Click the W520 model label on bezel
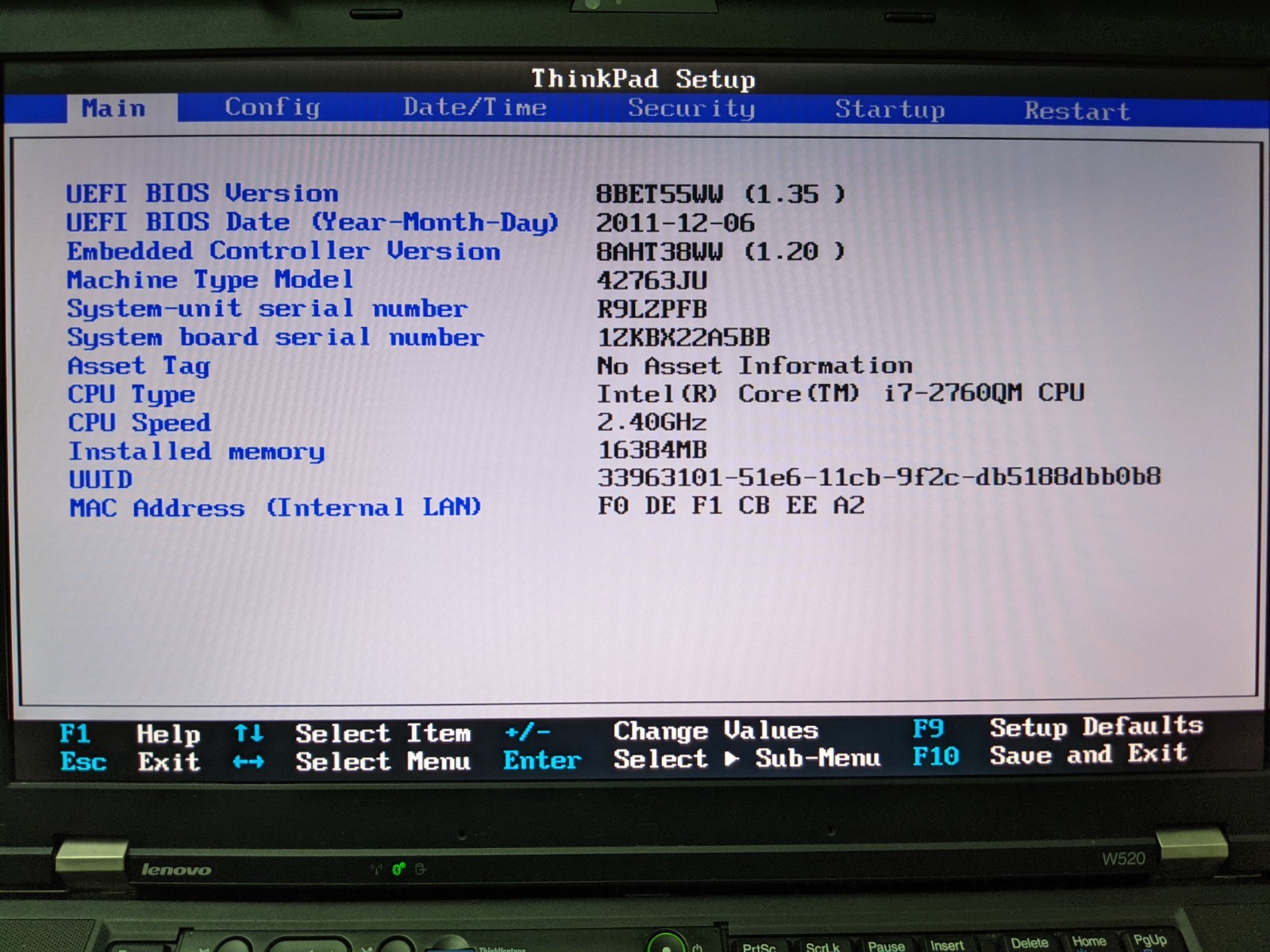Viewport: 1270px width, 952px height. click(x=1123, y=858)
